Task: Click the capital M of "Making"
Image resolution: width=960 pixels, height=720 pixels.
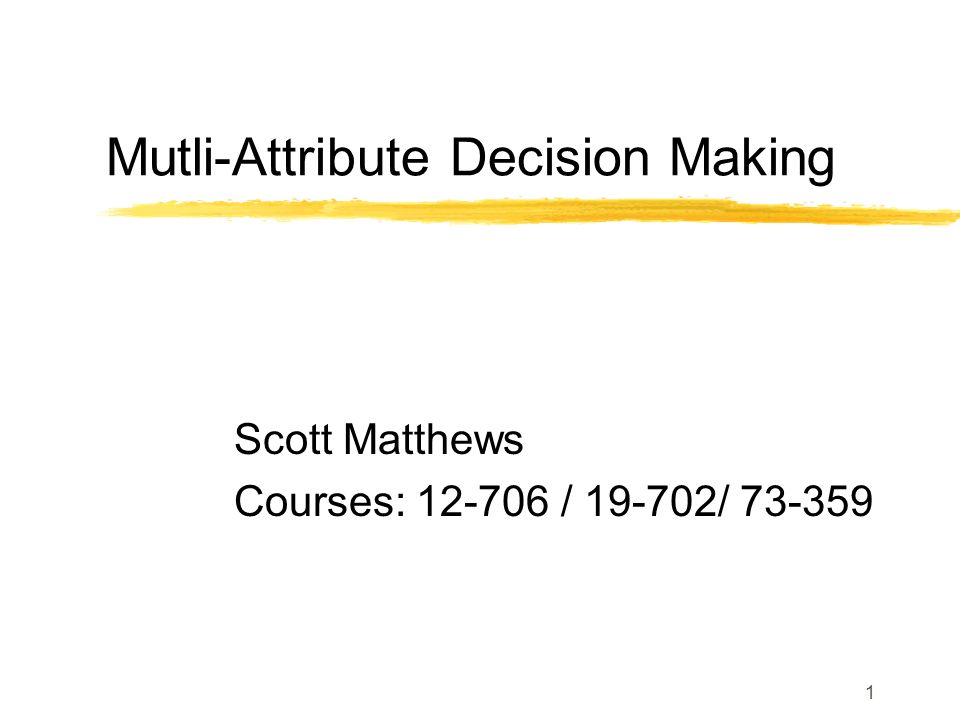Action: pyautogui.click(x=689, y=157)
